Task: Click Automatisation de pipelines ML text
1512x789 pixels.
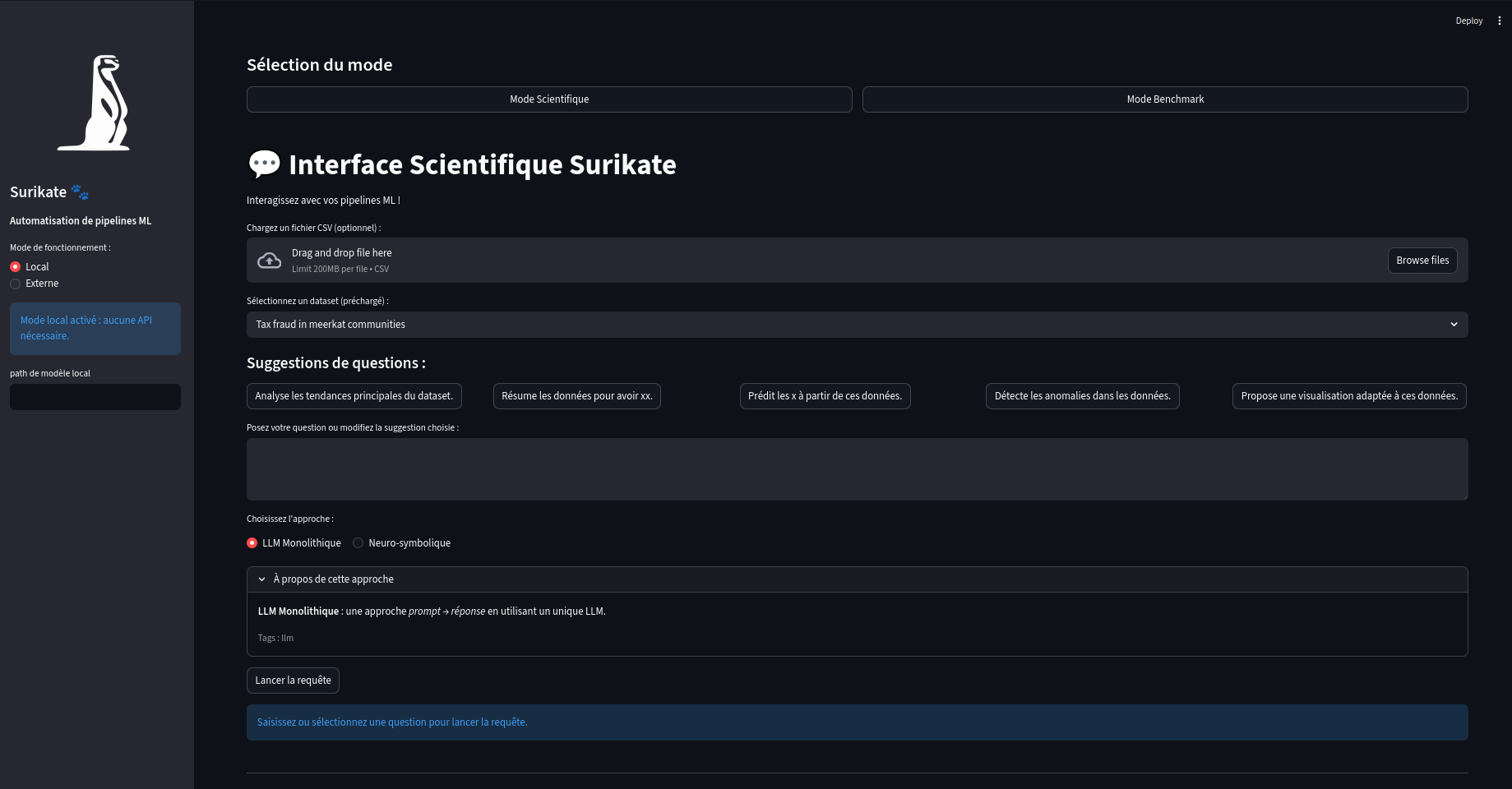Action: click(x=81, y=221)
